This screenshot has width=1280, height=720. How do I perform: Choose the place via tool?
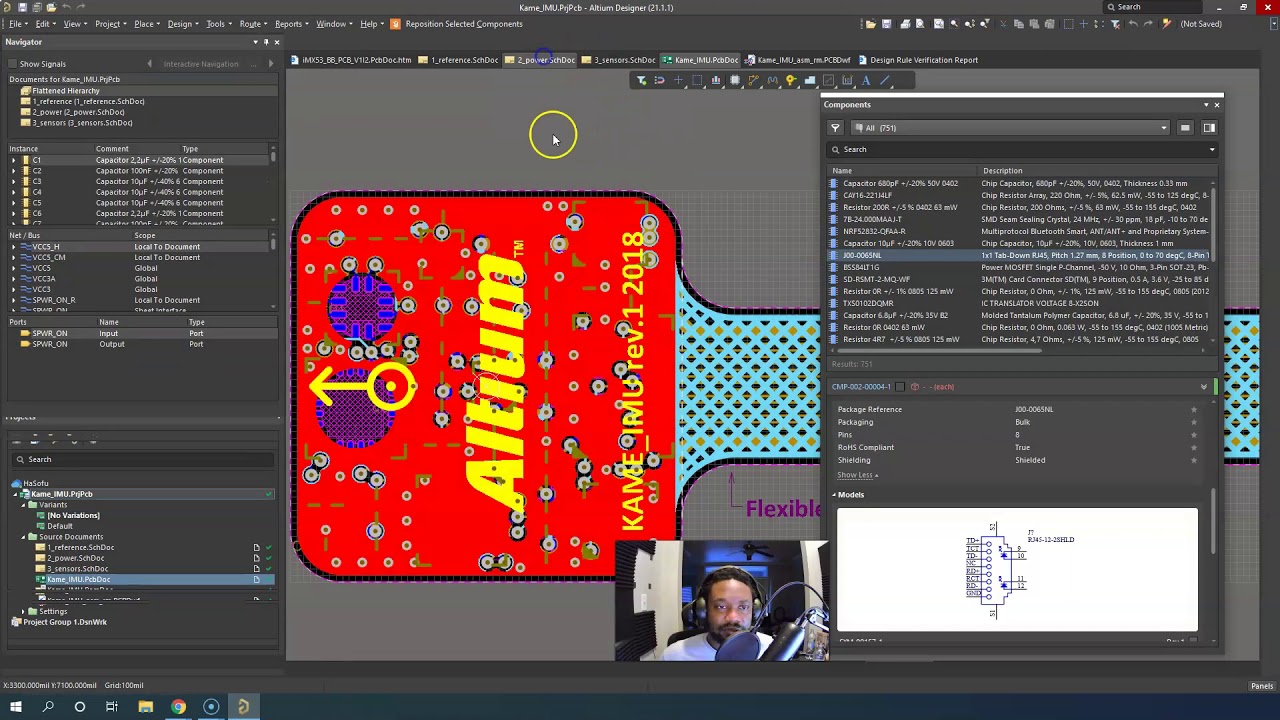pyautogui.click(x=791, y=80)
